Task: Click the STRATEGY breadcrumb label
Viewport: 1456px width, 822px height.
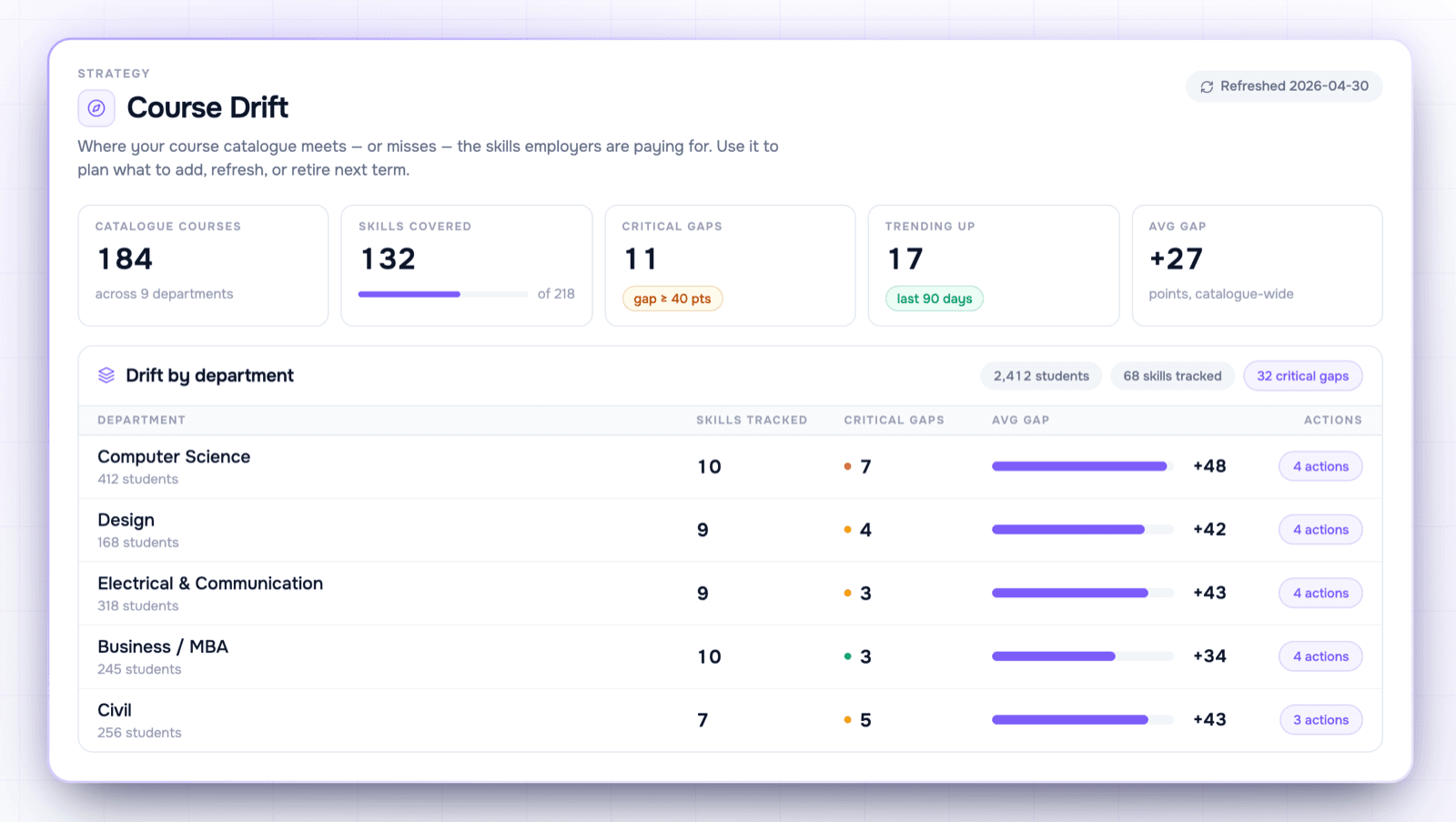Action: click(x=114, y=74)
